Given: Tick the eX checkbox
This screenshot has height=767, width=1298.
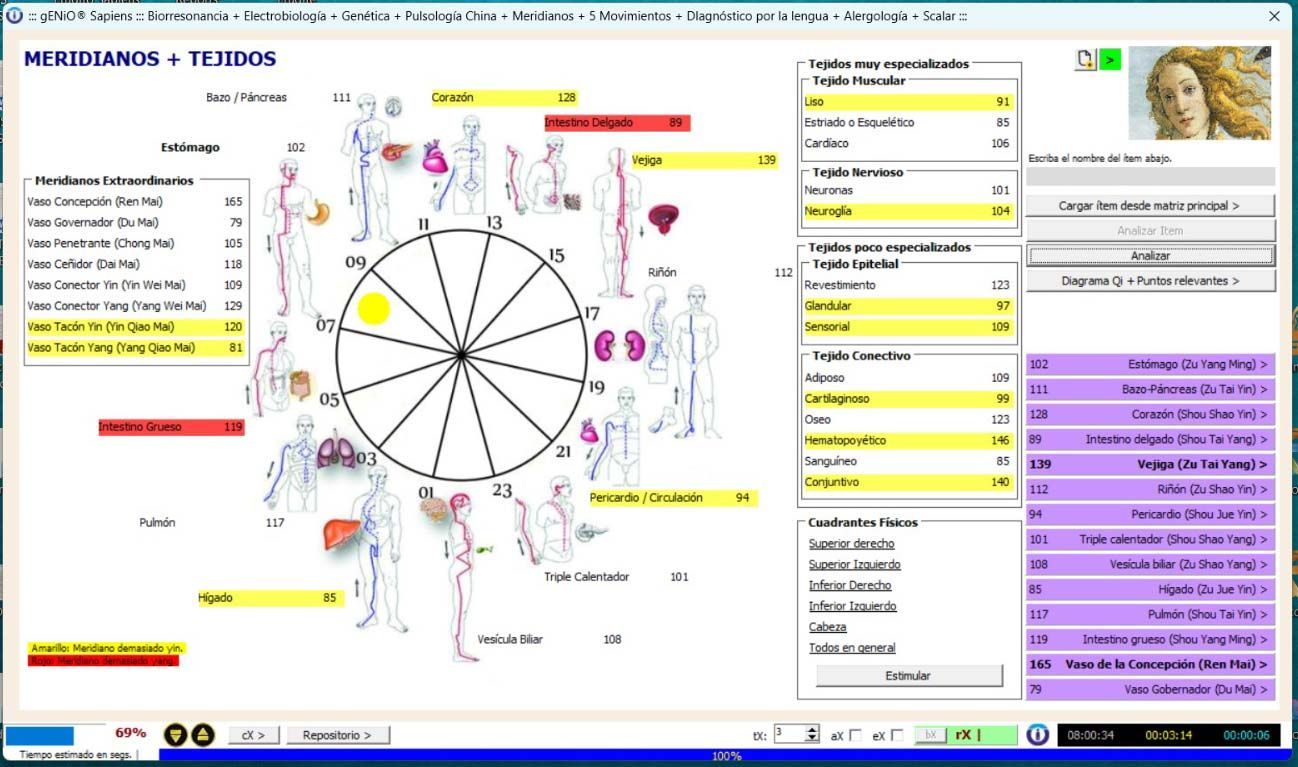Looking at the screenshot, I should pos(896,736).
